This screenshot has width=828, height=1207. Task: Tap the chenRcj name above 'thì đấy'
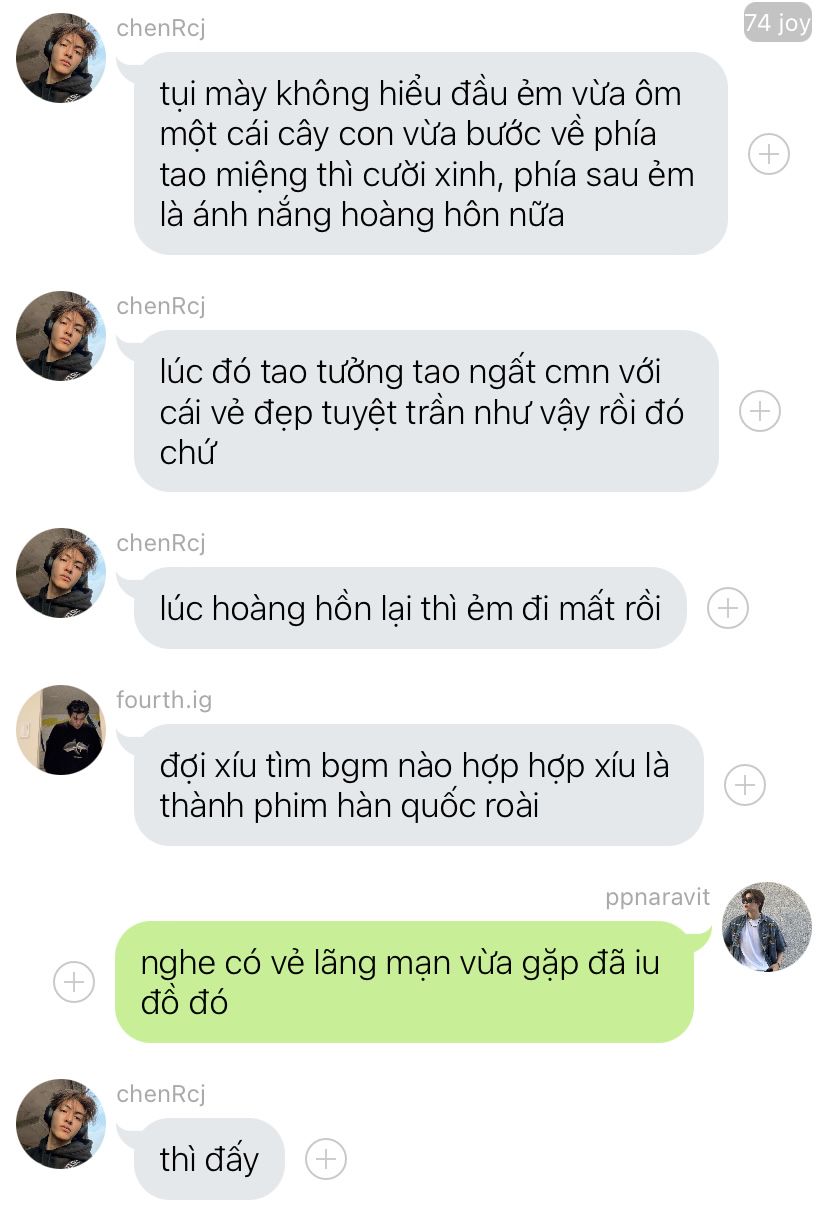[x=161, y=1094]
